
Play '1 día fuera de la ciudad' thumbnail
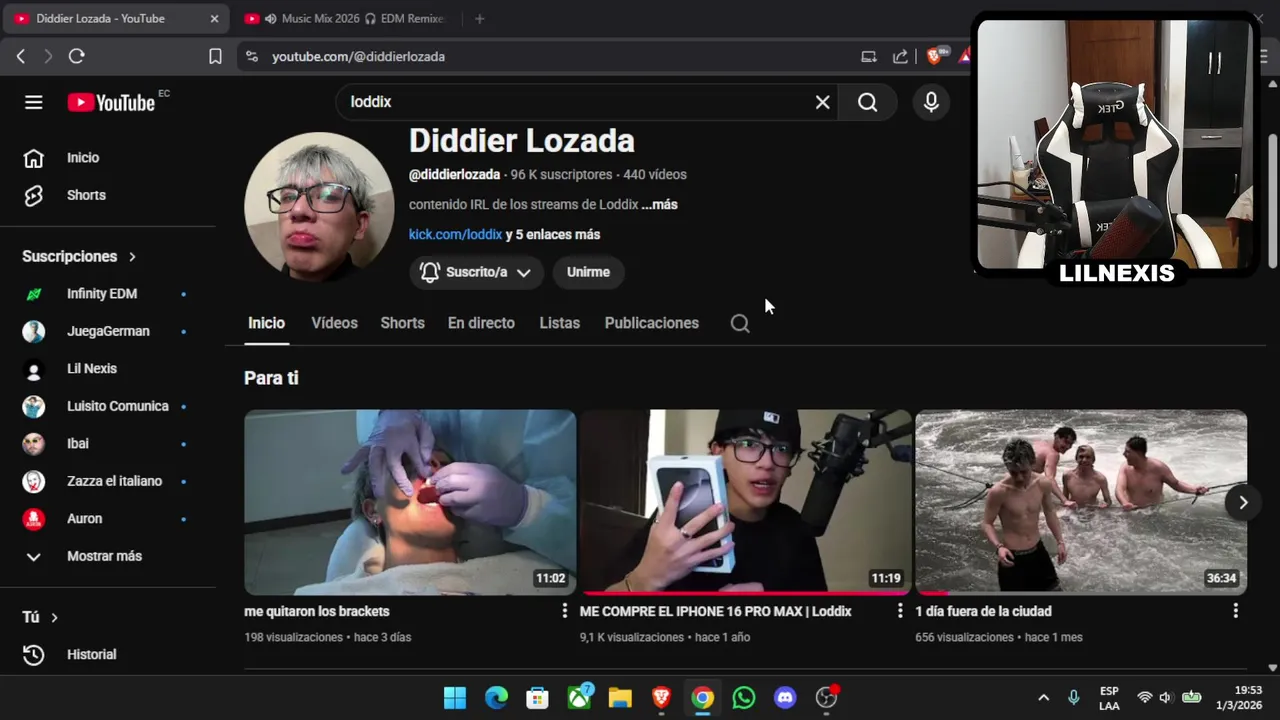[1081, 502]
